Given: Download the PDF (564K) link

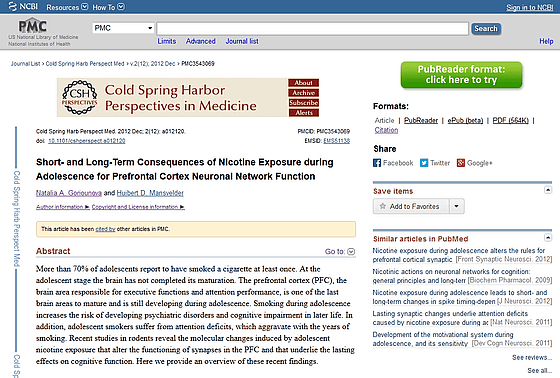Looking at the screenshot, I should coord(510,120).
